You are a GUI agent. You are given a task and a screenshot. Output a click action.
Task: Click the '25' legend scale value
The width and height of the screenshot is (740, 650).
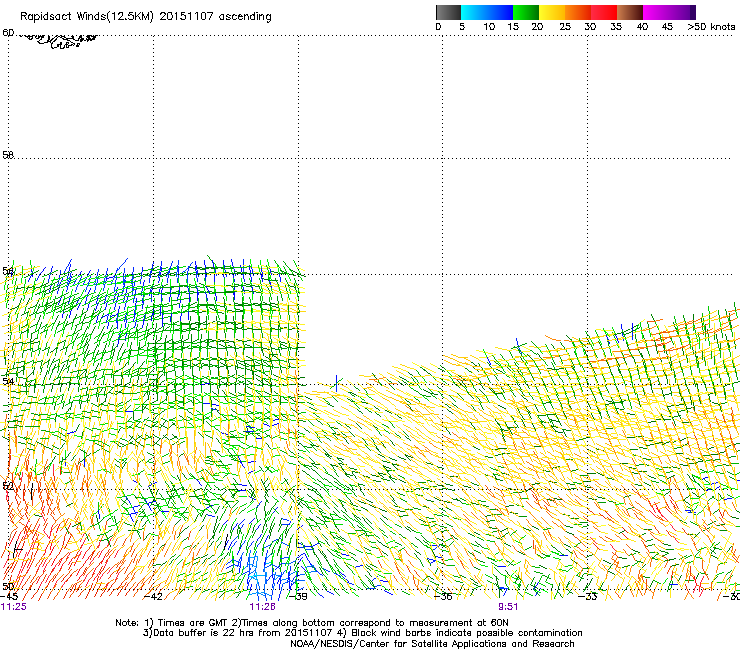tap(565, 27)
